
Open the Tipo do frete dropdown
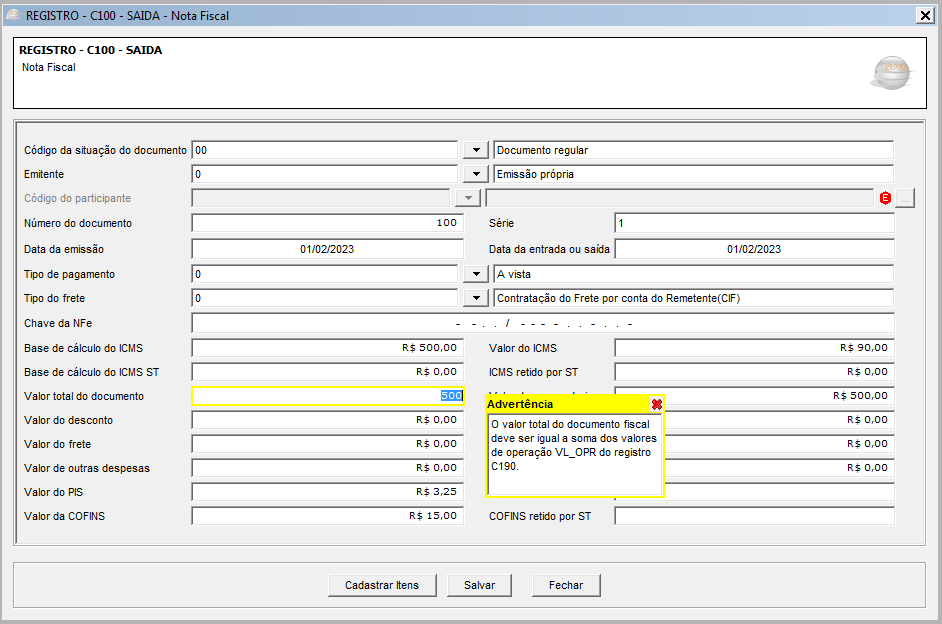[476, 298]
